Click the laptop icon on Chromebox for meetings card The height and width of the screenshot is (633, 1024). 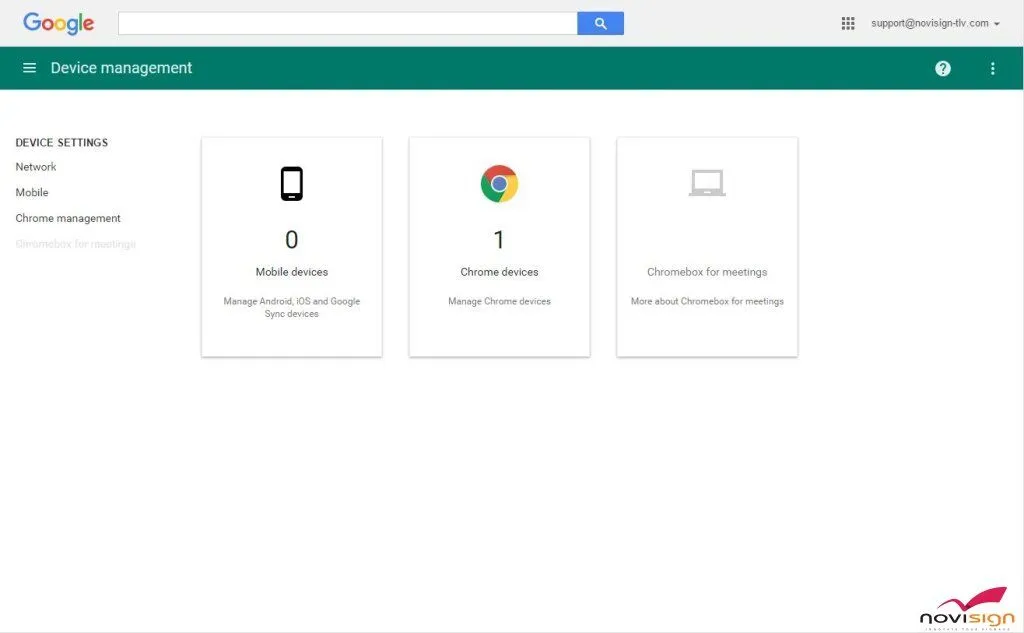707,182
